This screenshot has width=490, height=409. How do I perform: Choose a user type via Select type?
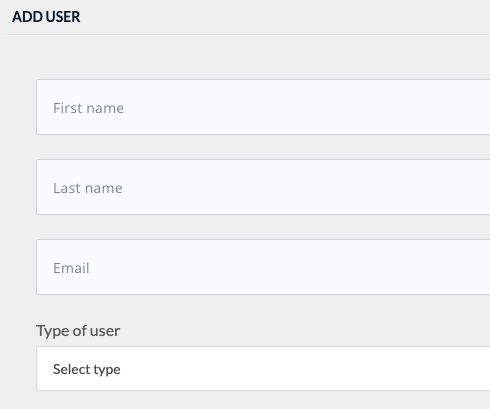[x=263, y=369]
